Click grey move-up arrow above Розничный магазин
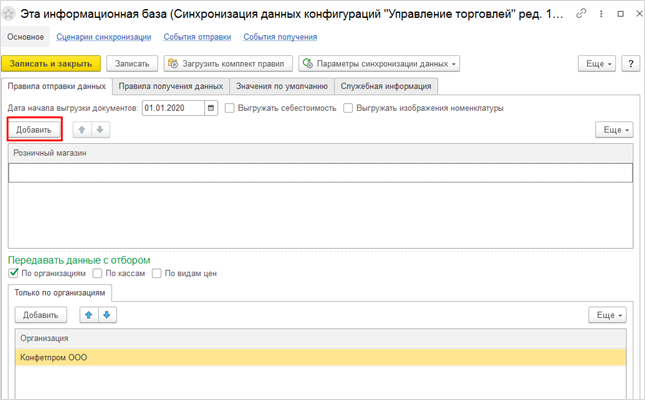 pos(82,130)
